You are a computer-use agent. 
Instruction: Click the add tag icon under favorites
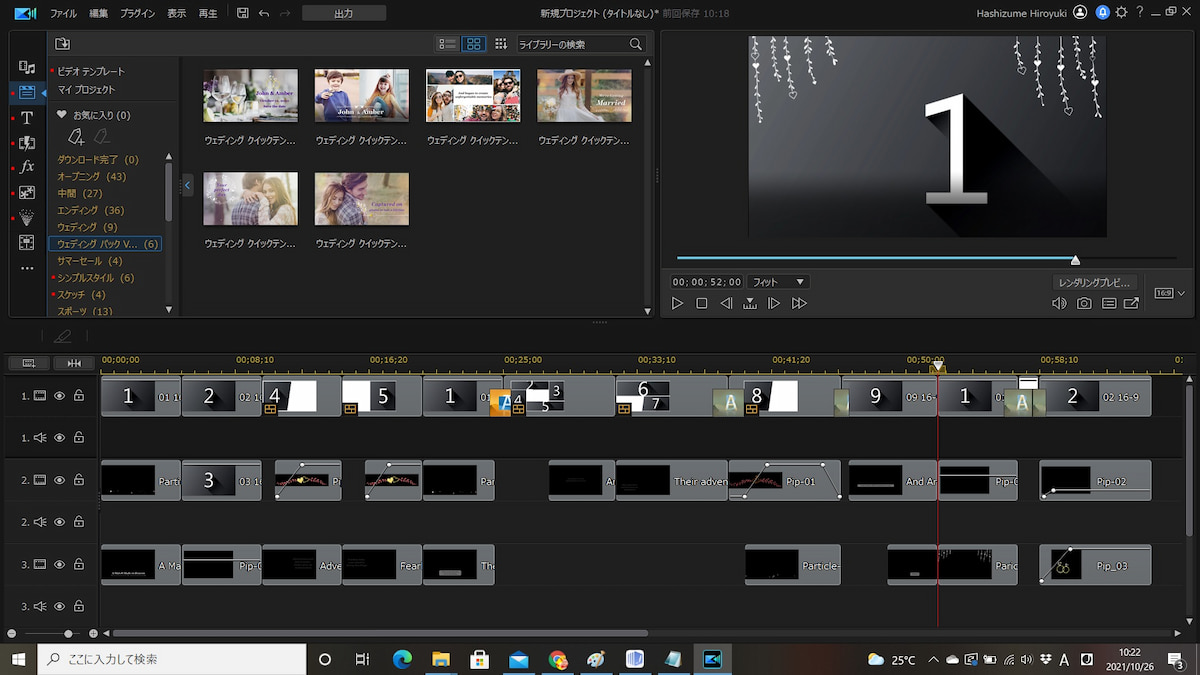77,136
